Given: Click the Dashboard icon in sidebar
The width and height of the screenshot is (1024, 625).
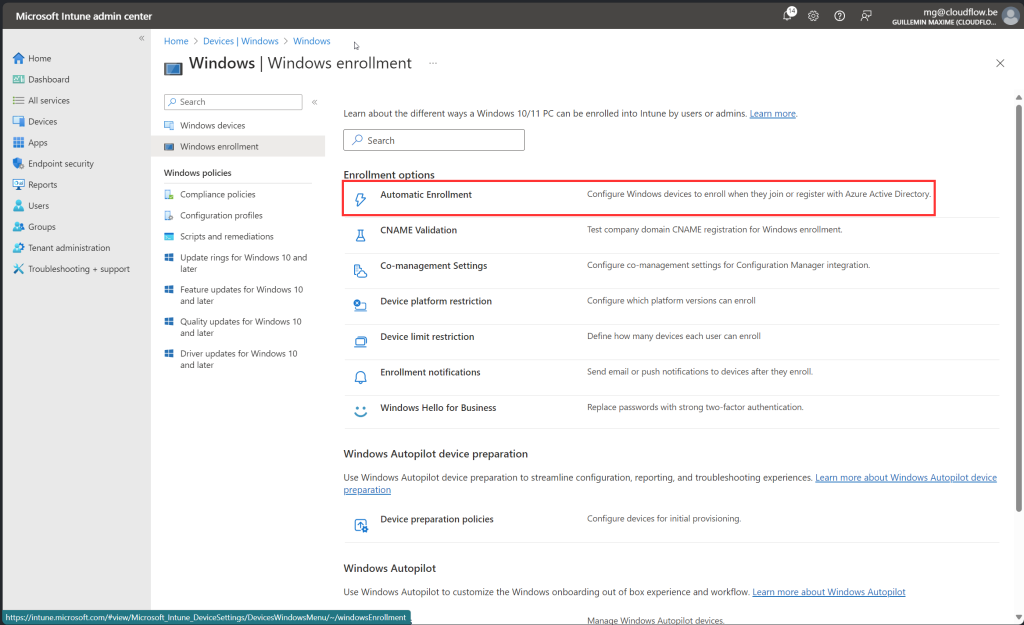Looking at the screenshot, I should pyautogui.click(x=18, y=79).
